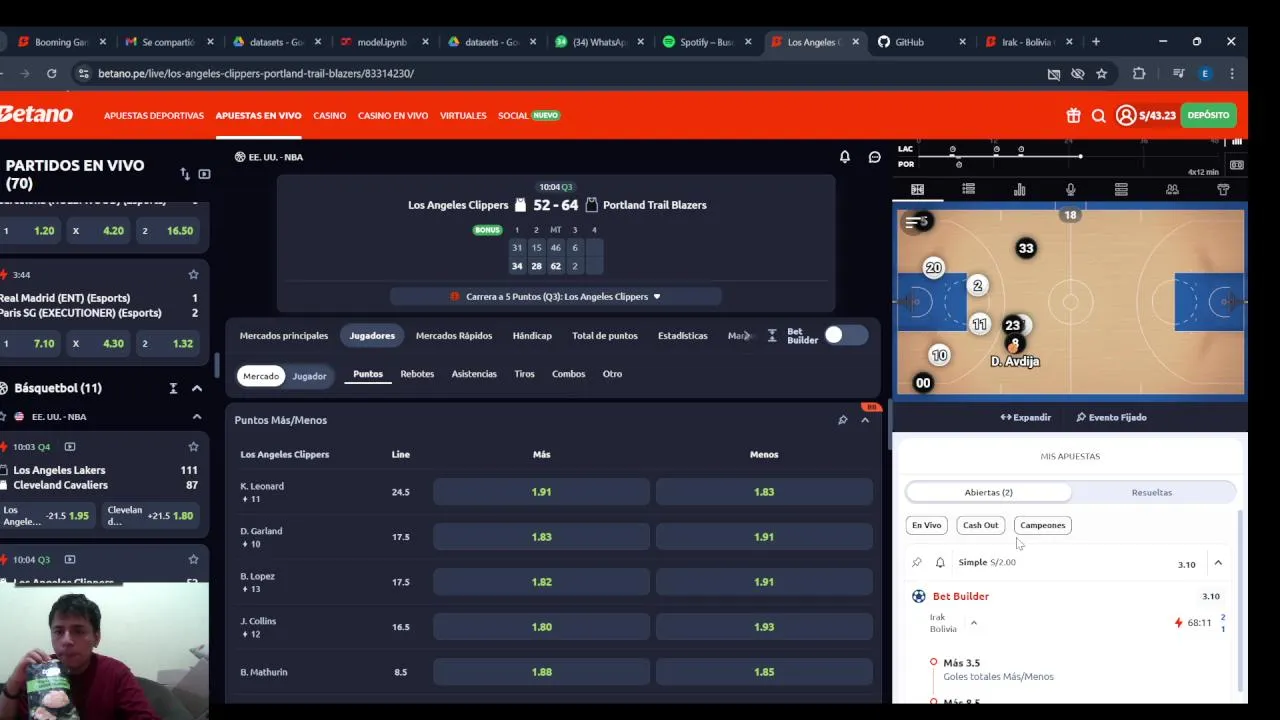Click Expandir below the court tracker
1280x720 pixels.
1026,417
